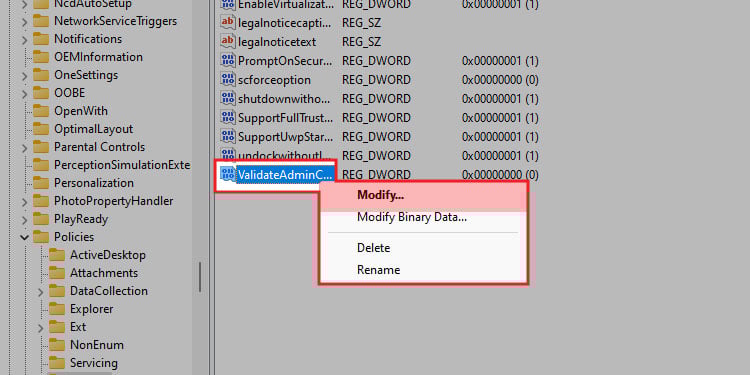The height and width of the screenshot is (375, 750).
Task: Select the SupportUwpStar... value name
Action: tap(286, 136)
